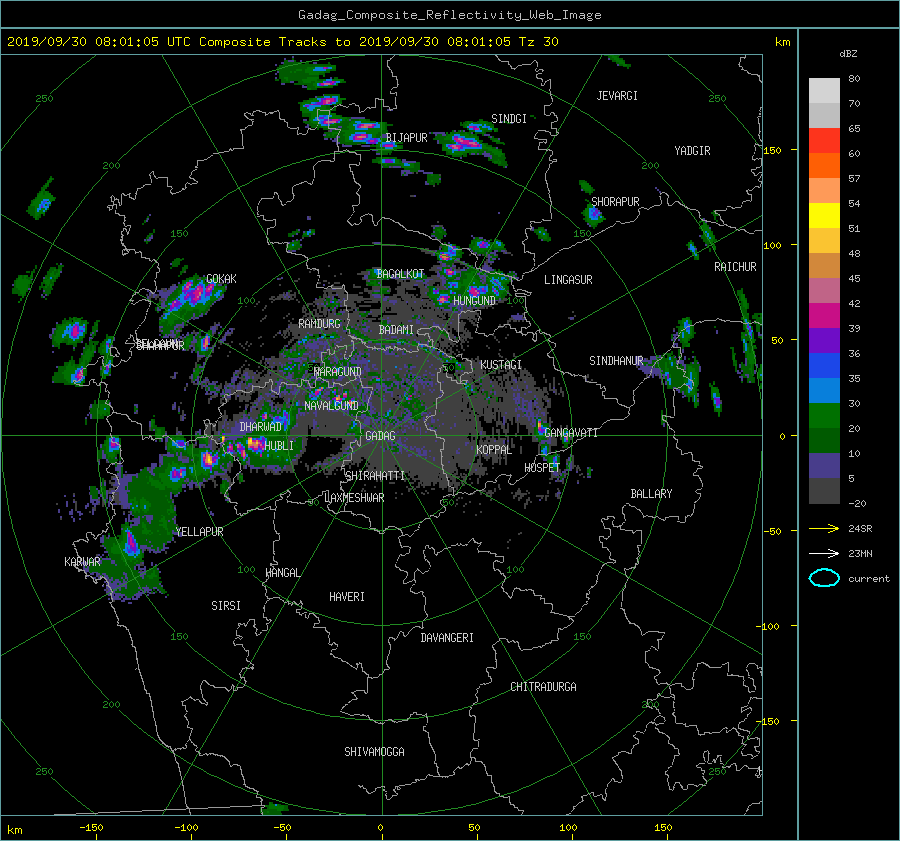
Task: Click the NAVALGUND city label
Action: 331,406
